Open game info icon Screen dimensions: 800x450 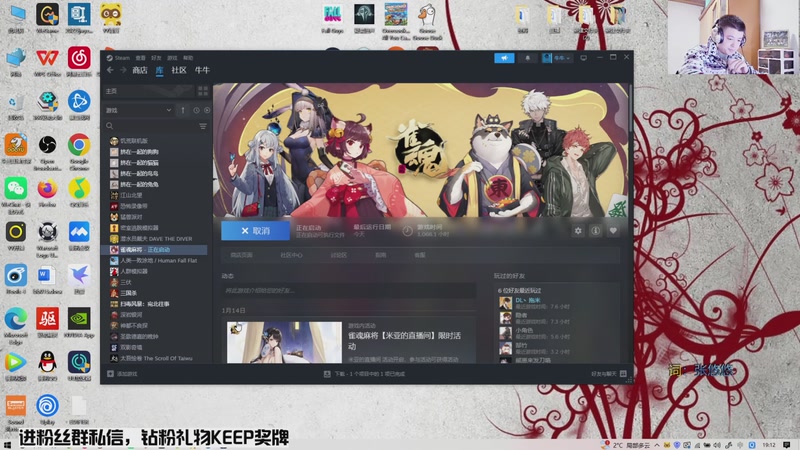595,231
